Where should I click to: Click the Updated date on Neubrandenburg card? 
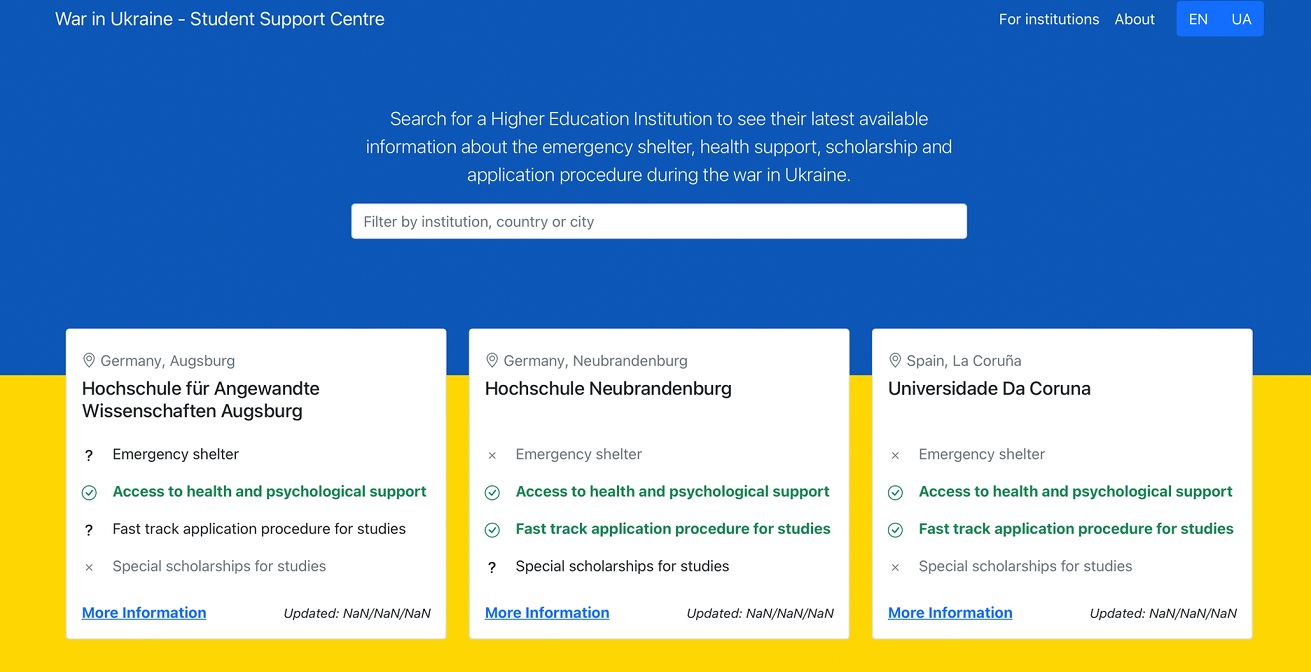[x=760, y=614]
